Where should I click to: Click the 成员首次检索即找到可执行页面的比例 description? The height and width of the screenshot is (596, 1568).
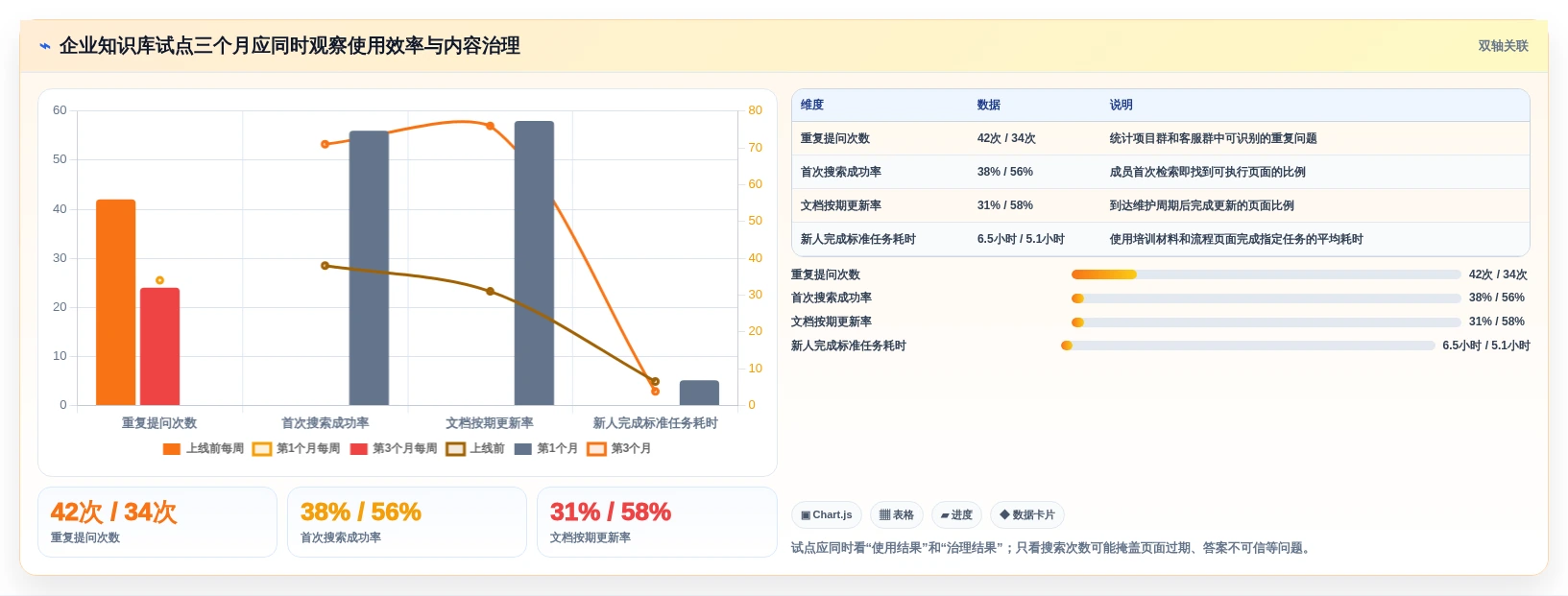click(1207, 172)
